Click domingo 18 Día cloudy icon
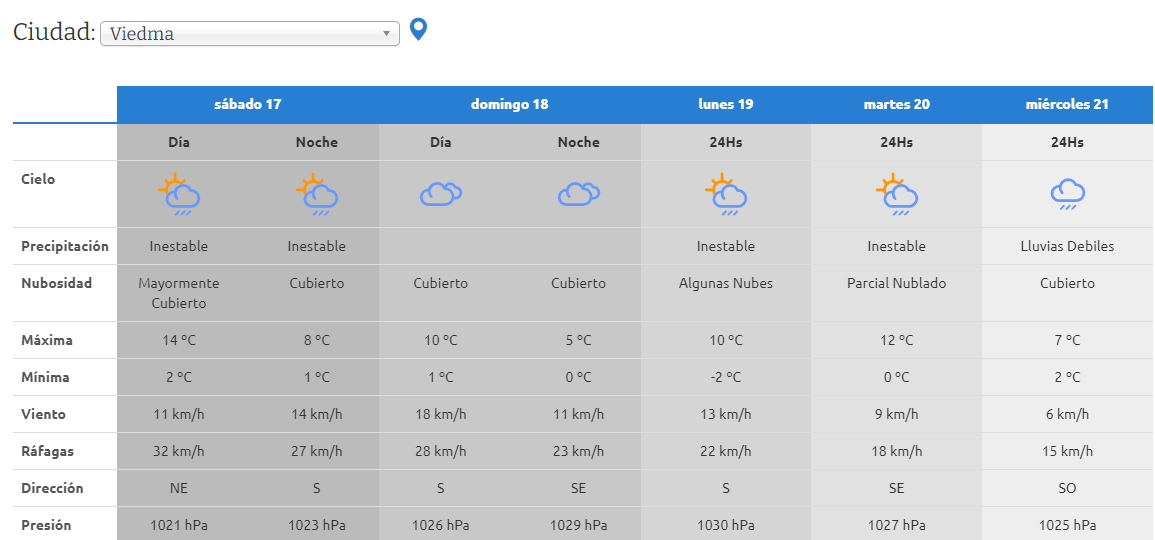This screenshot has width=1155, height=540. pos(440,194)
